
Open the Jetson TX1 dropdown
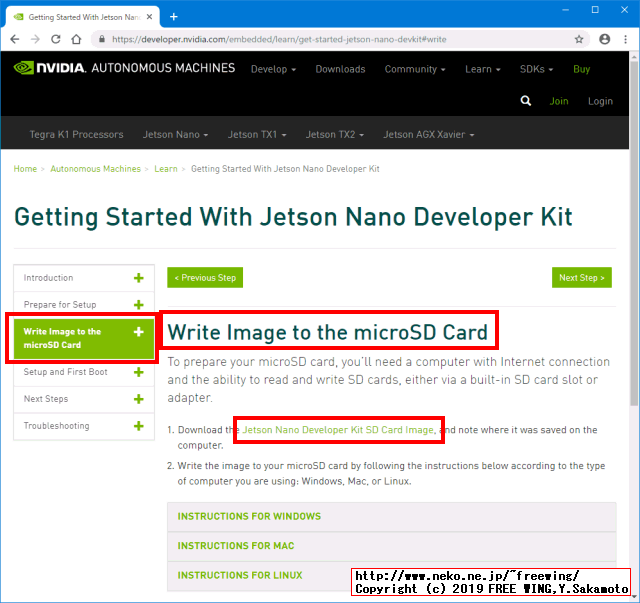click(257, 134)
